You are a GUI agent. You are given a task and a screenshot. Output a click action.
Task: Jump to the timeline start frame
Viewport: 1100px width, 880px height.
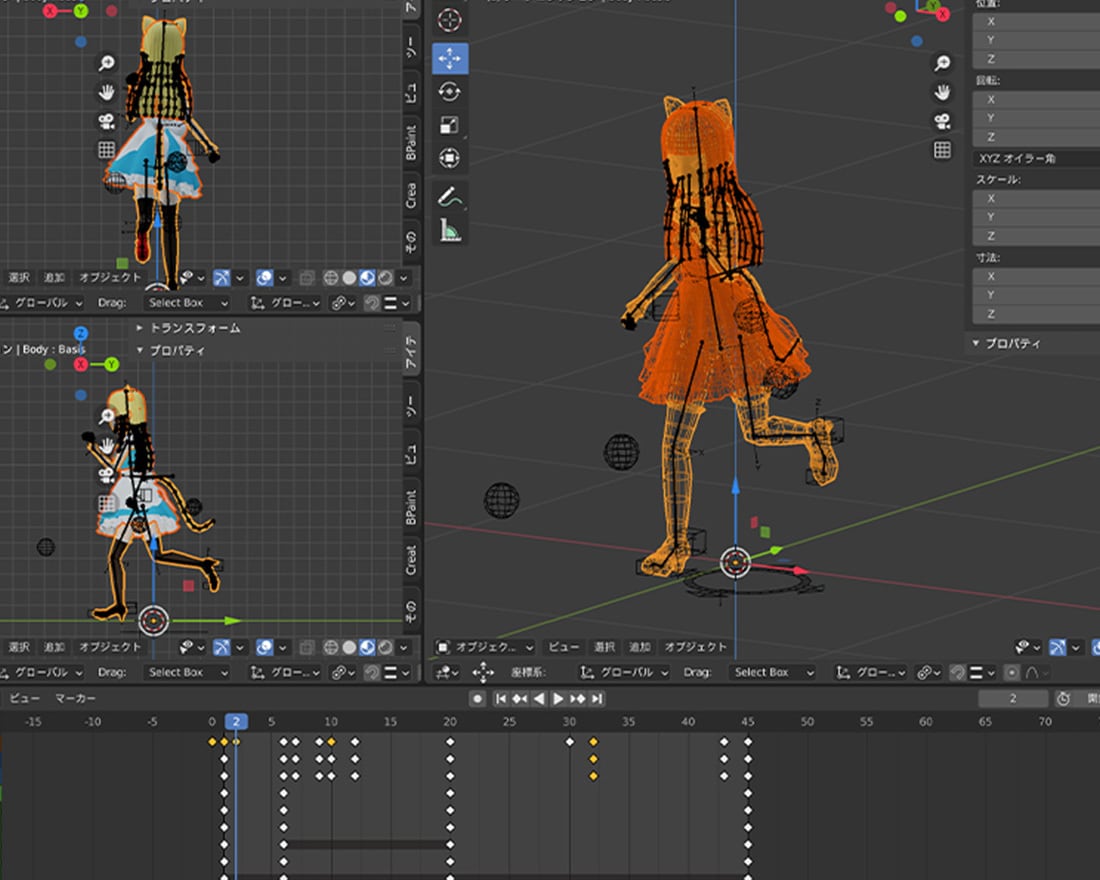[500, 698]
